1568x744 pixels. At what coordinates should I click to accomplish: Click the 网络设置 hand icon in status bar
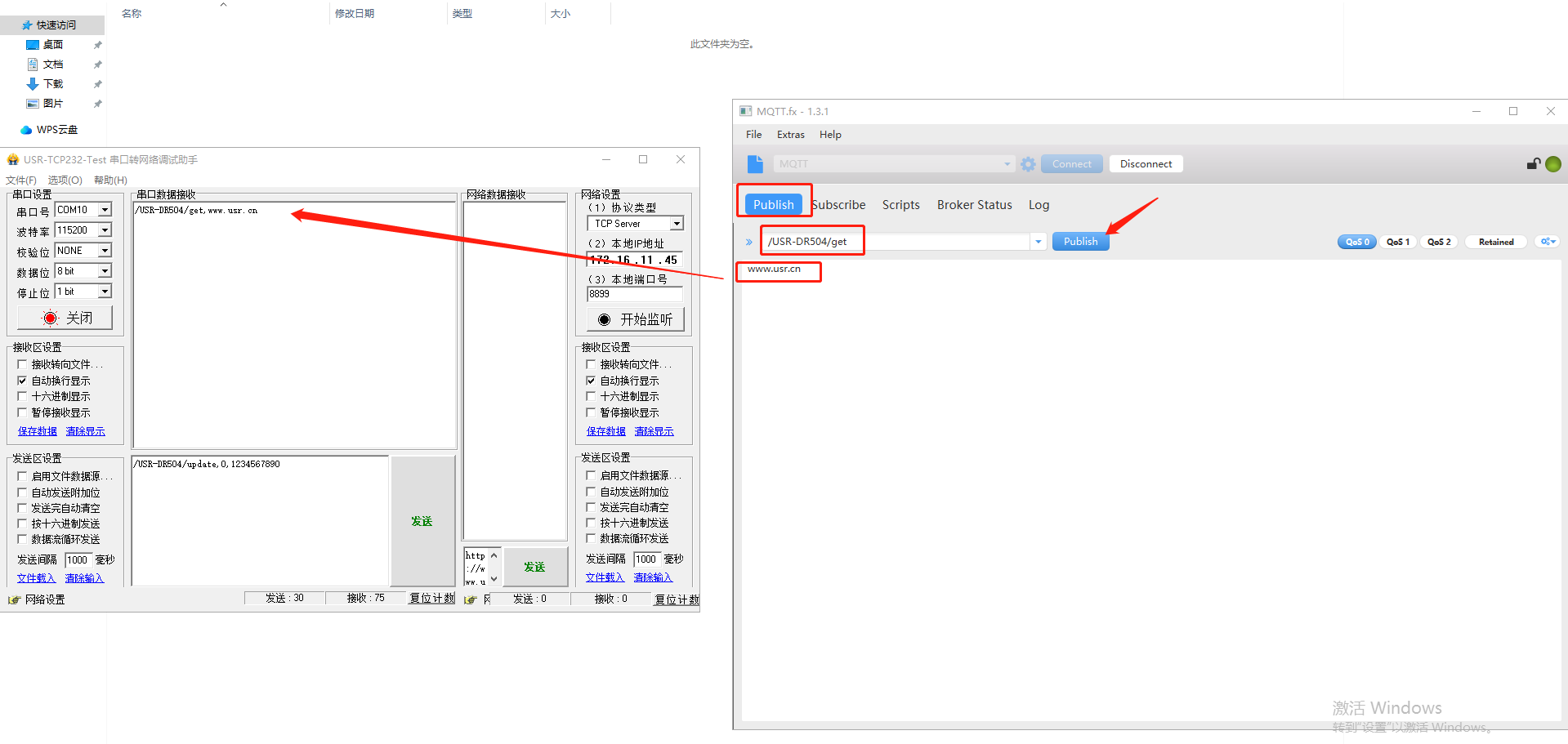[x=14, y=599]
